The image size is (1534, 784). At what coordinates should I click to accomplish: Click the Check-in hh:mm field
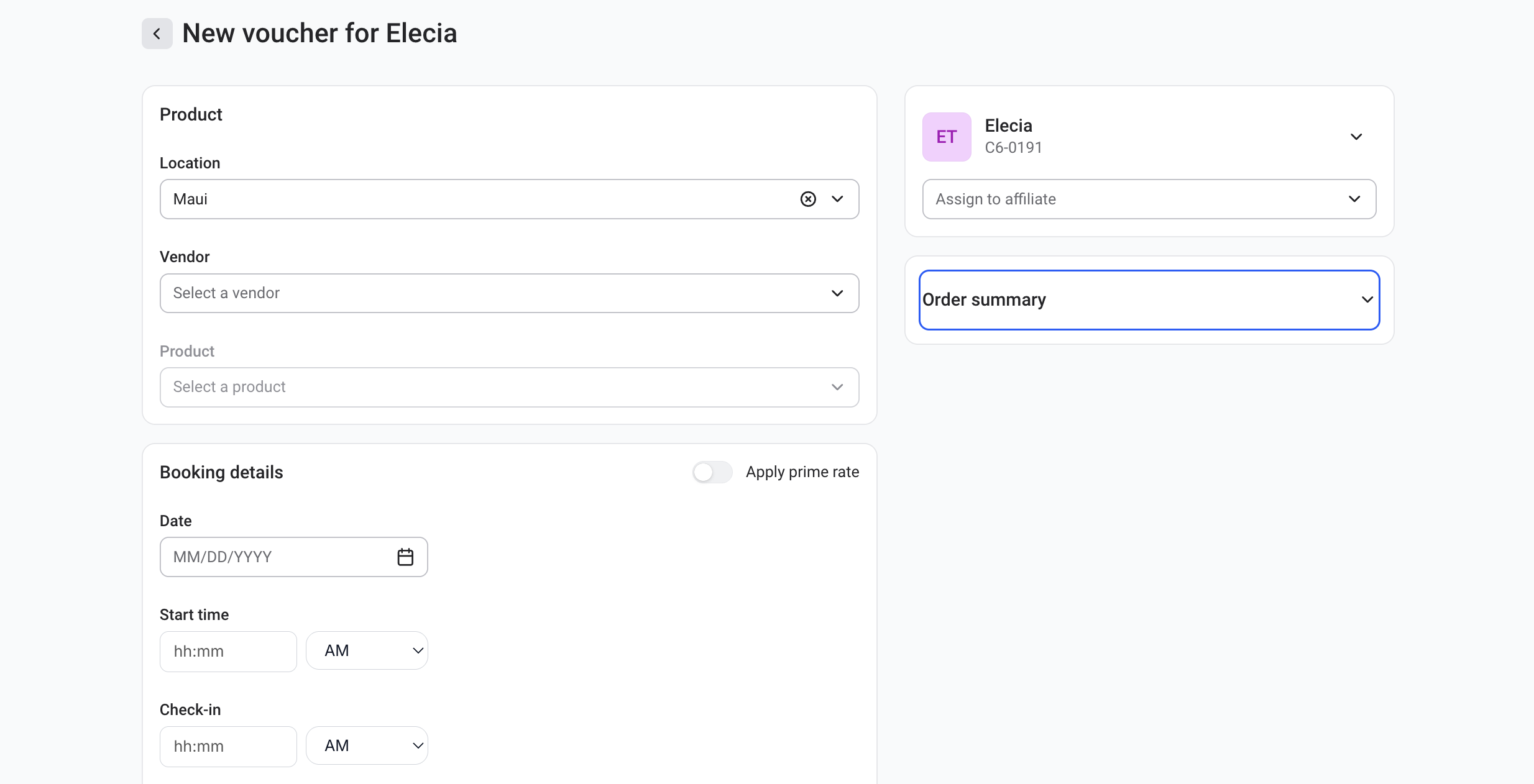point(228,746)
